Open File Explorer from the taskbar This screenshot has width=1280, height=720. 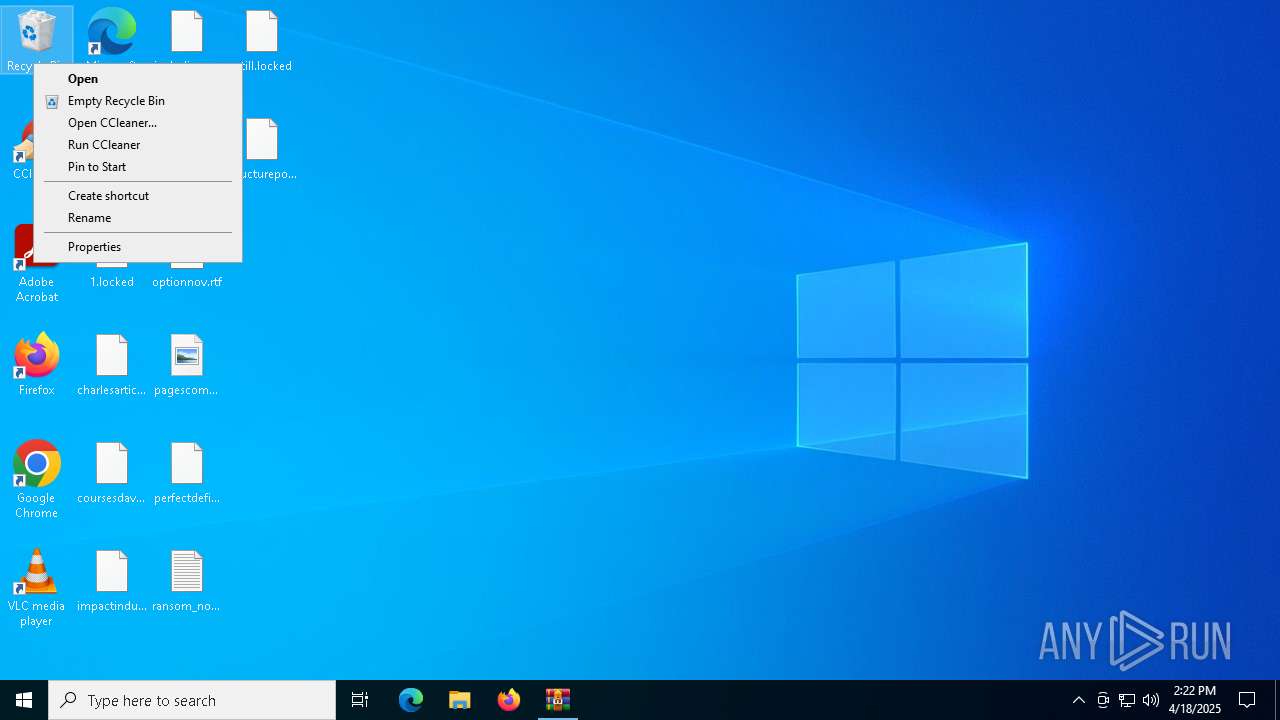[460, 700]
